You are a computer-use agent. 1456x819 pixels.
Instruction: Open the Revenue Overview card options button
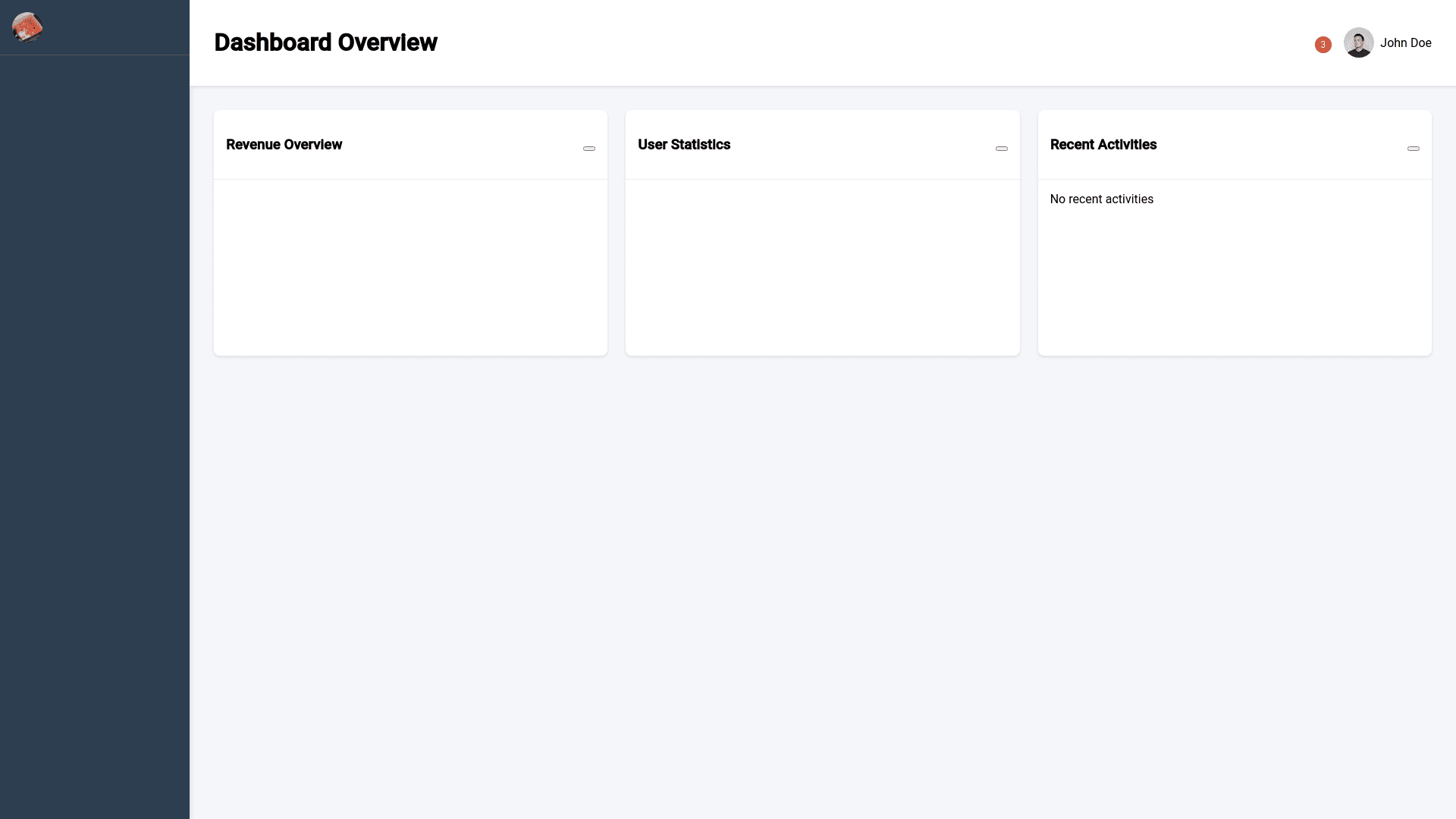[x=589, y=149]
